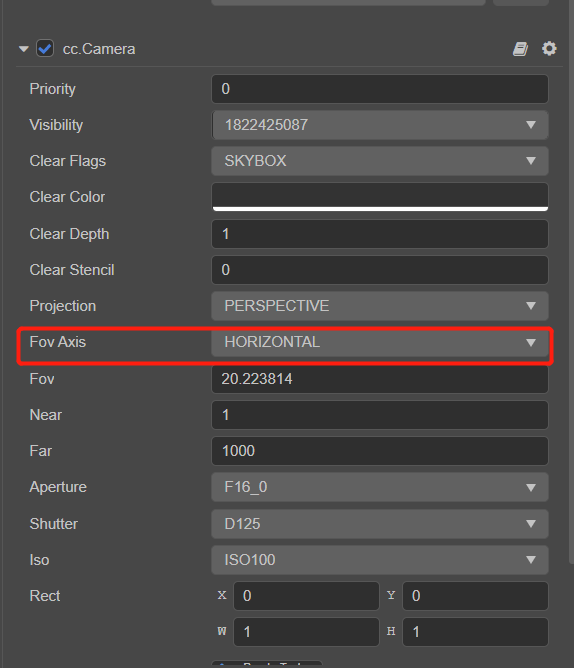Click the Rect property label

click(45, 596)
